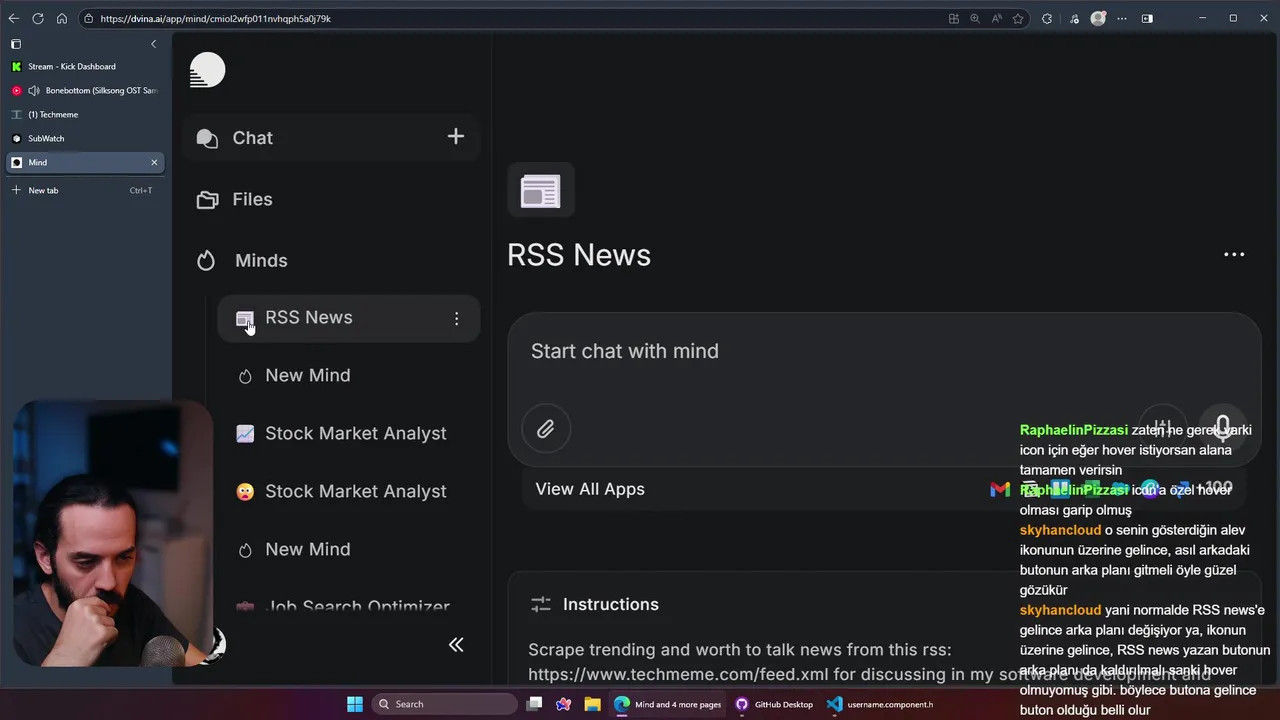Open the browser profile avatar
The image size is (1280, 720).
(1098, 18)
